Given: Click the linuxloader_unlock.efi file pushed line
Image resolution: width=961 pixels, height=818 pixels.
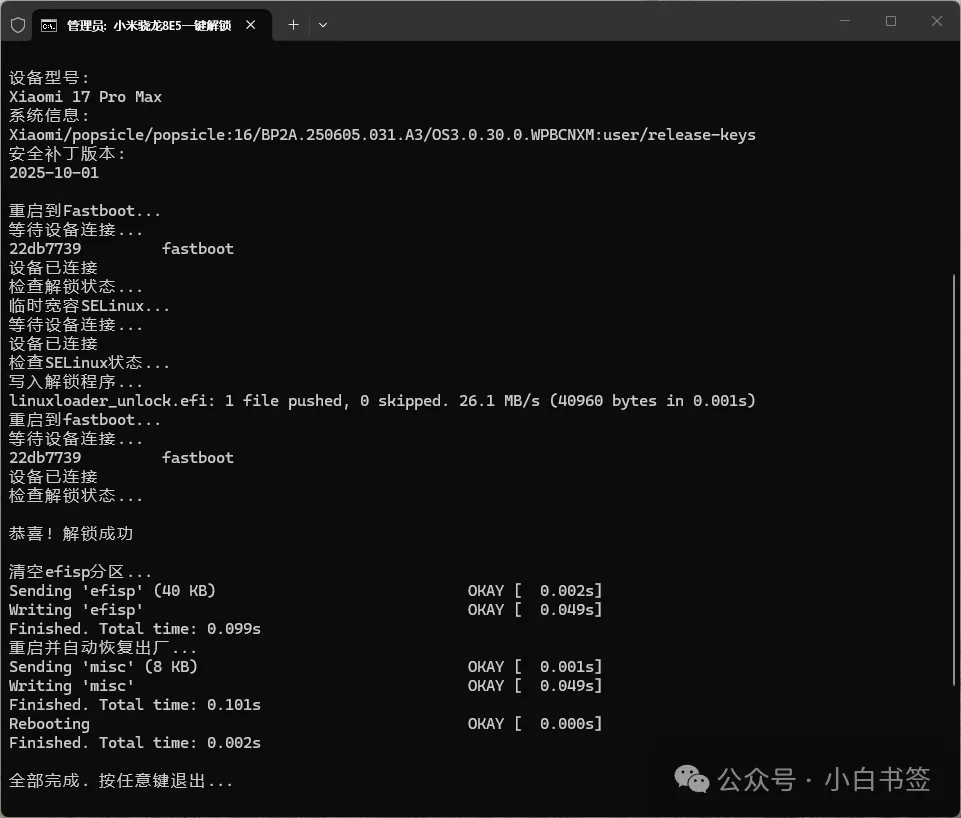Looking at the screenshot, I should pos(382,401).
